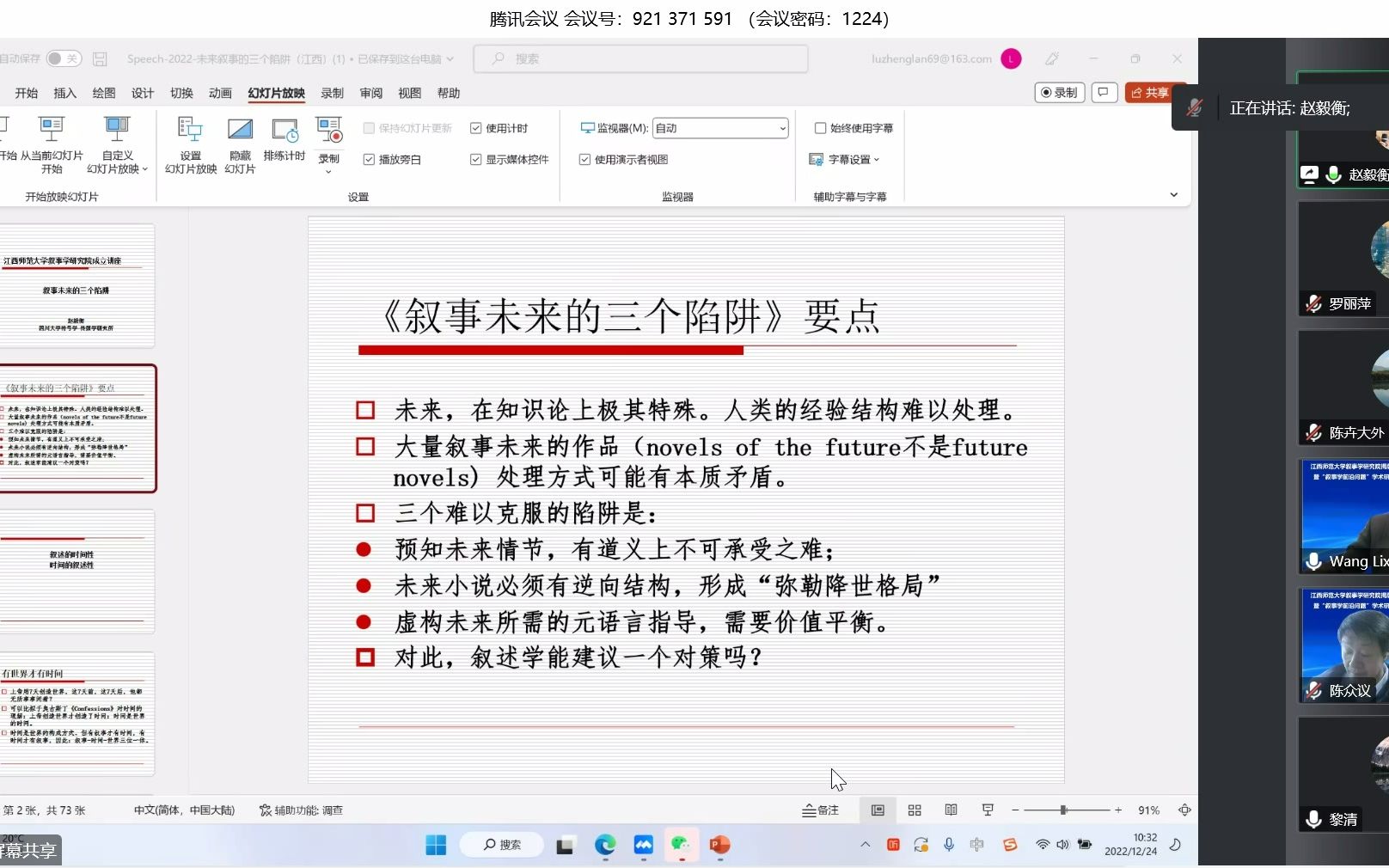Open the Recording tab (录制)

[332, 93]
